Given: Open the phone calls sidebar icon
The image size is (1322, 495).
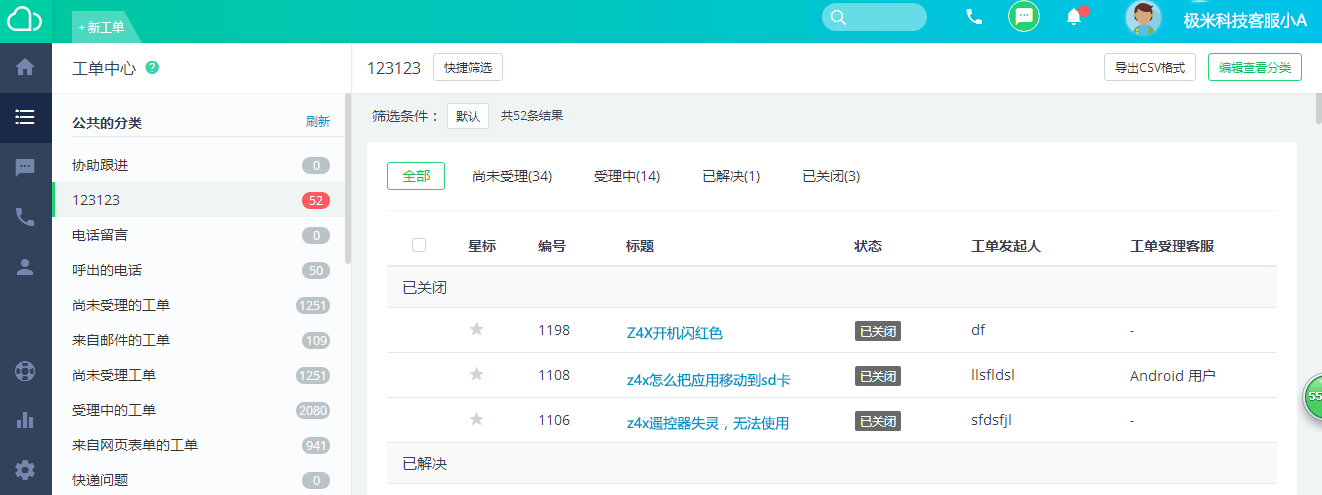Looking at the screenshot, I should 25,217.
